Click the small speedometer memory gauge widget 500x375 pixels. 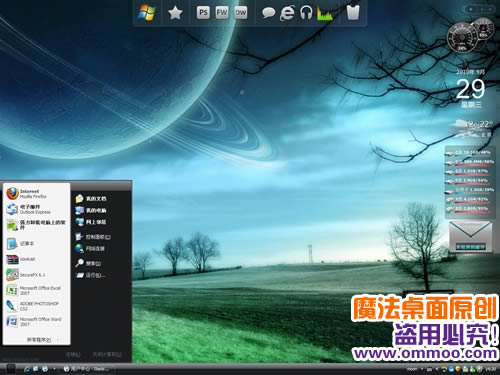[483, 29]
